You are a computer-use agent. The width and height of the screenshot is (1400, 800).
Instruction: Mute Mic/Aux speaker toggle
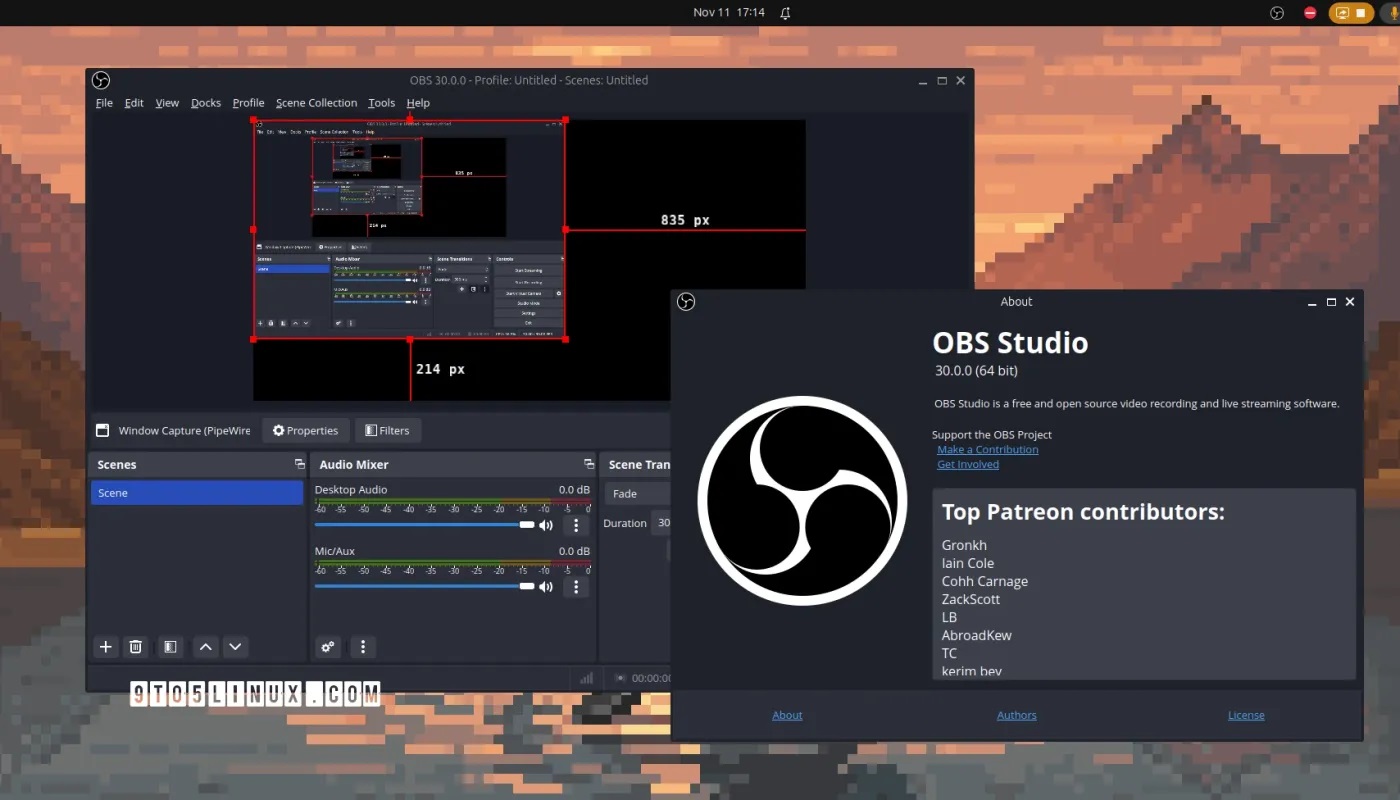tap(546, 587)
